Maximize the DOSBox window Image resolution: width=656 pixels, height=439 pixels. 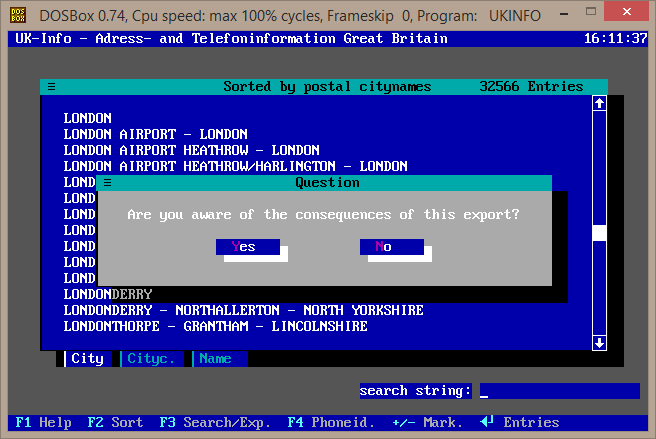[x=591, y=11]
